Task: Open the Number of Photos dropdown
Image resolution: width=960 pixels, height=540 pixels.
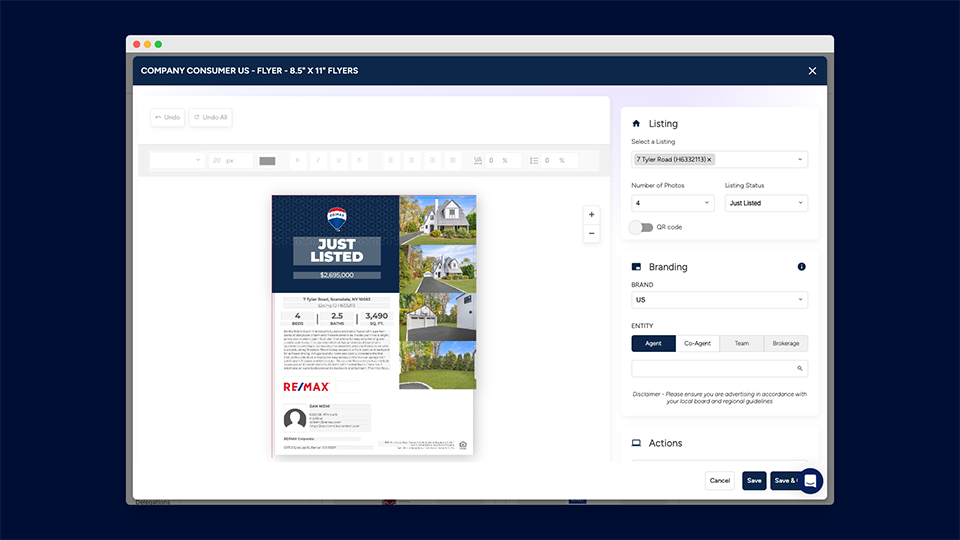Action: pyautogui.click(x=672, y=203)
